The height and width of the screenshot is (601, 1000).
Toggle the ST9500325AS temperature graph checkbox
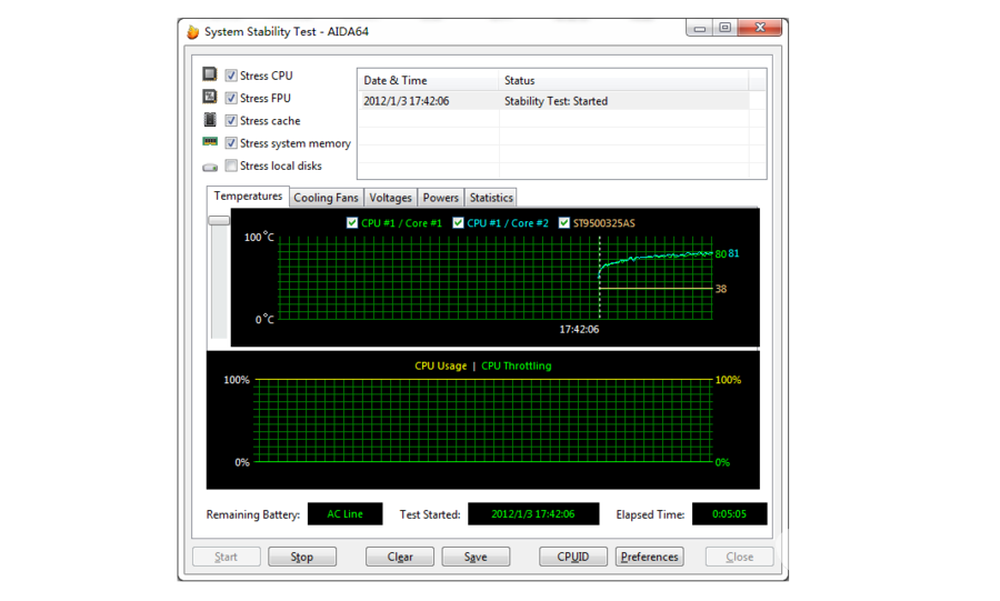tap(564, 223)
